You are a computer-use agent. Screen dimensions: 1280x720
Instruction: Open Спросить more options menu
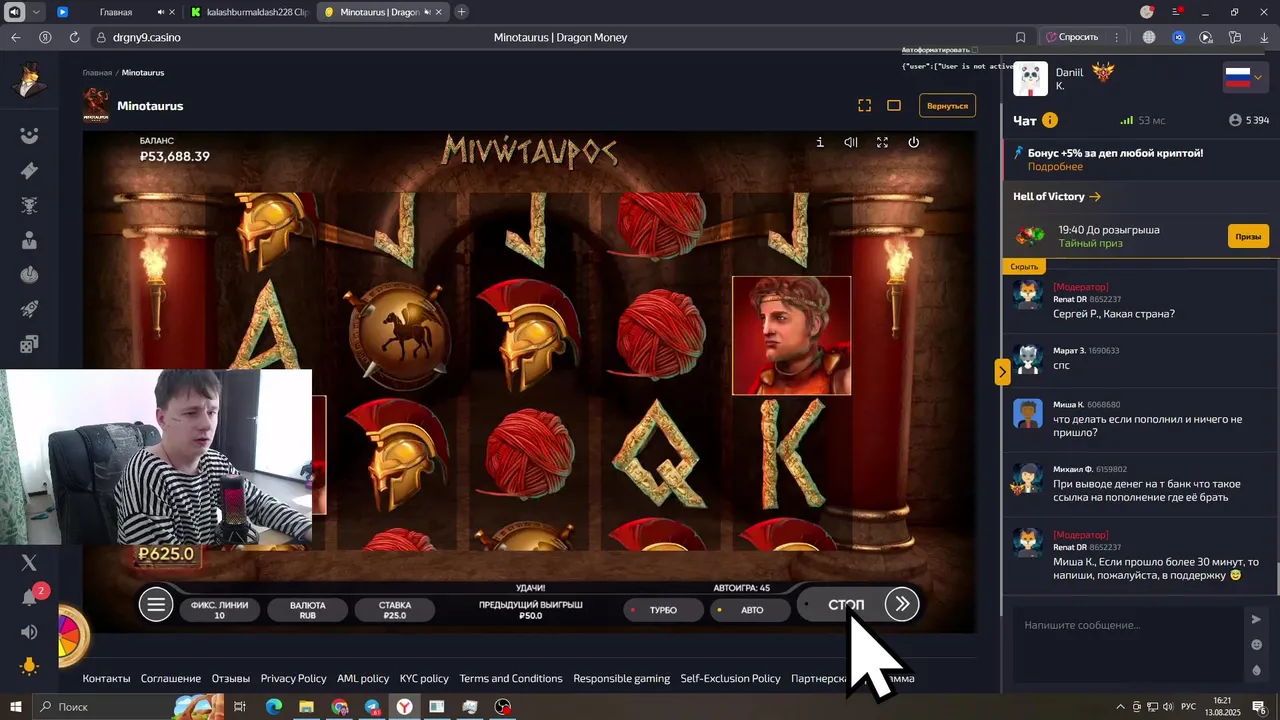click(x=1116, y=37)
